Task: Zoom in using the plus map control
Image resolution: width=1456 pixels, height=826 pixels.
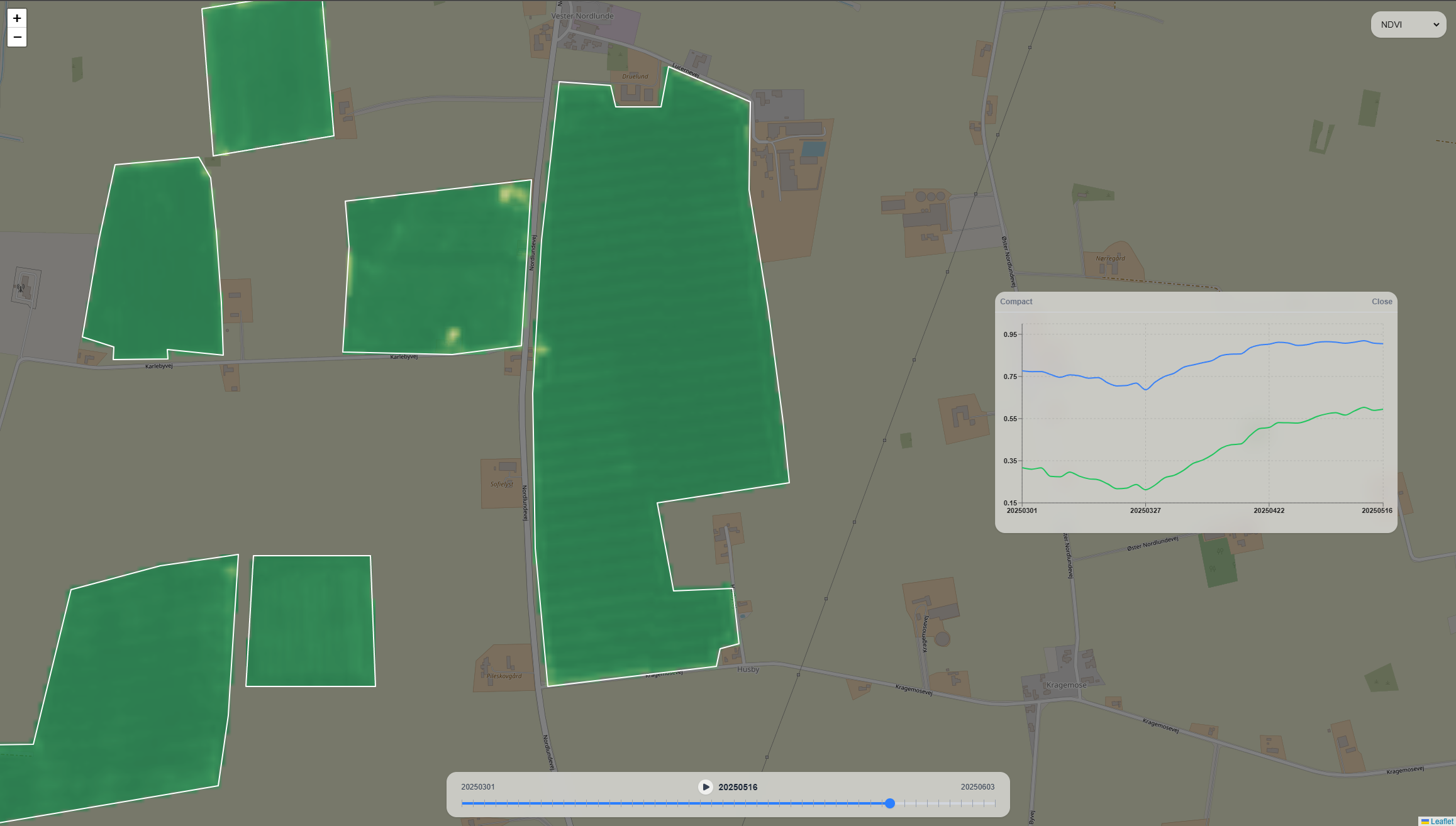Action: [x=16, y=19]
